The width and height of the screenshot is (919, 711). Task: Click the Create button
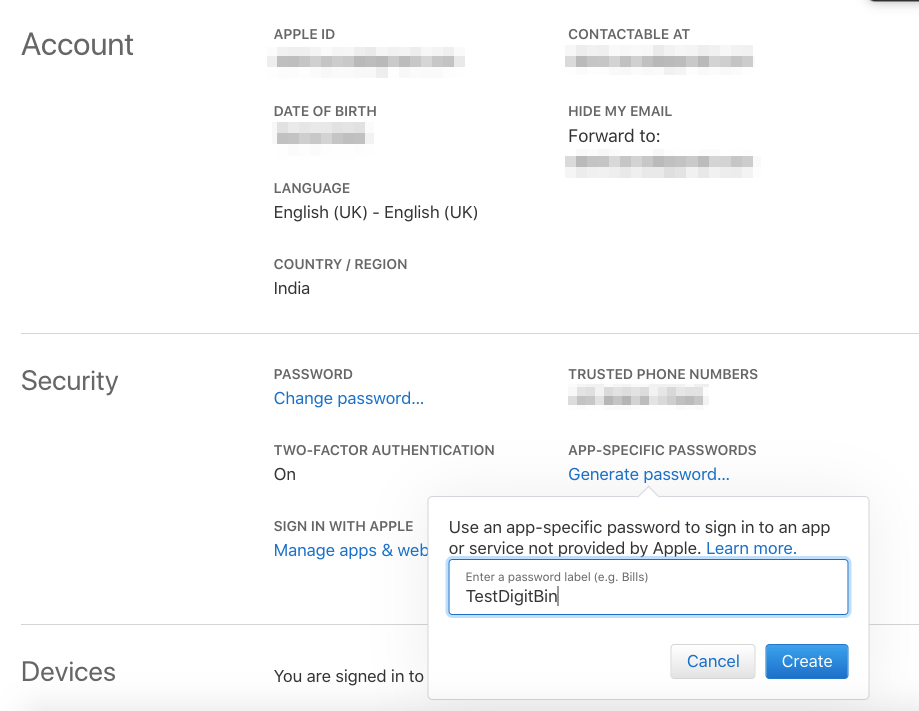(x=806, y=661)
